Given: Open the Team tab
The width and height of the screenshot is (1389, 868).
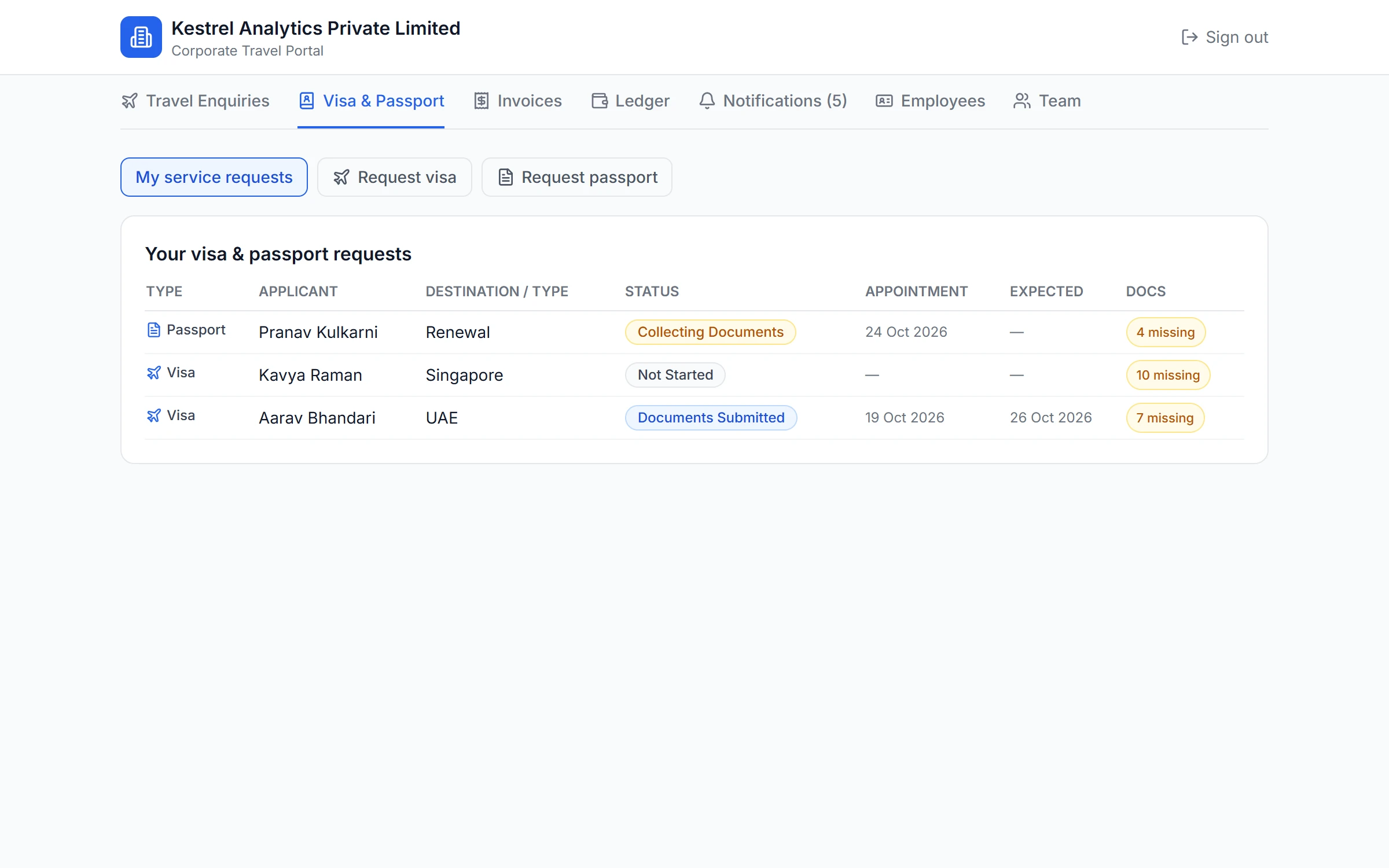Looking at the screenshot, I should (x=1047, y=101).
